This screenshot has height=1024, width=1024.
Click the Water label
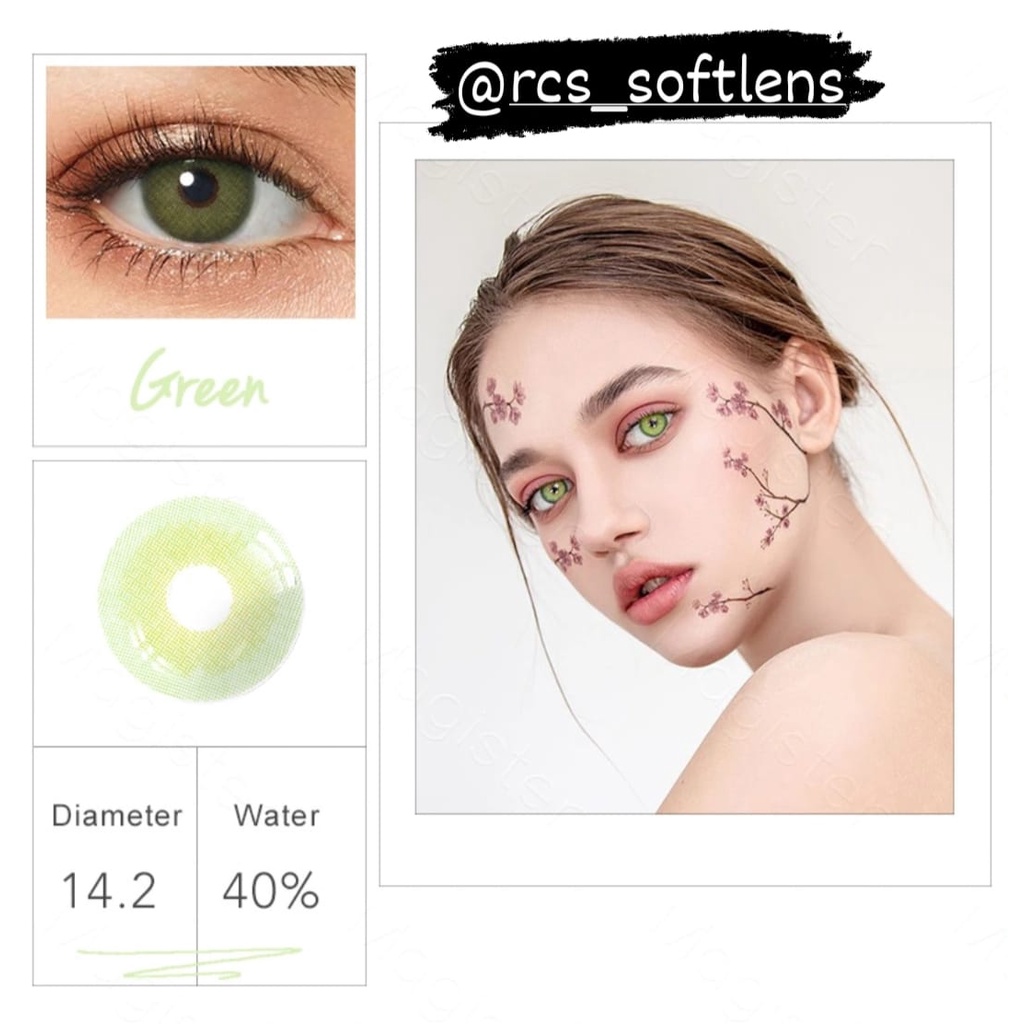point(277,816)
